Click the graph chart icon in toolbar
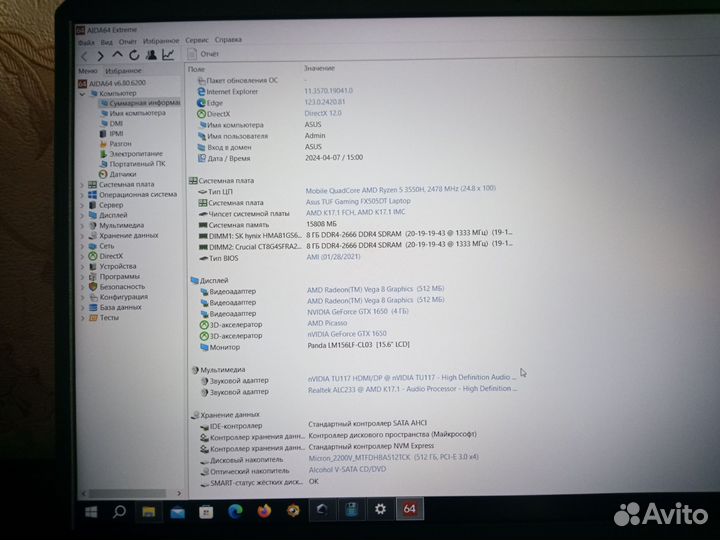 168,54
